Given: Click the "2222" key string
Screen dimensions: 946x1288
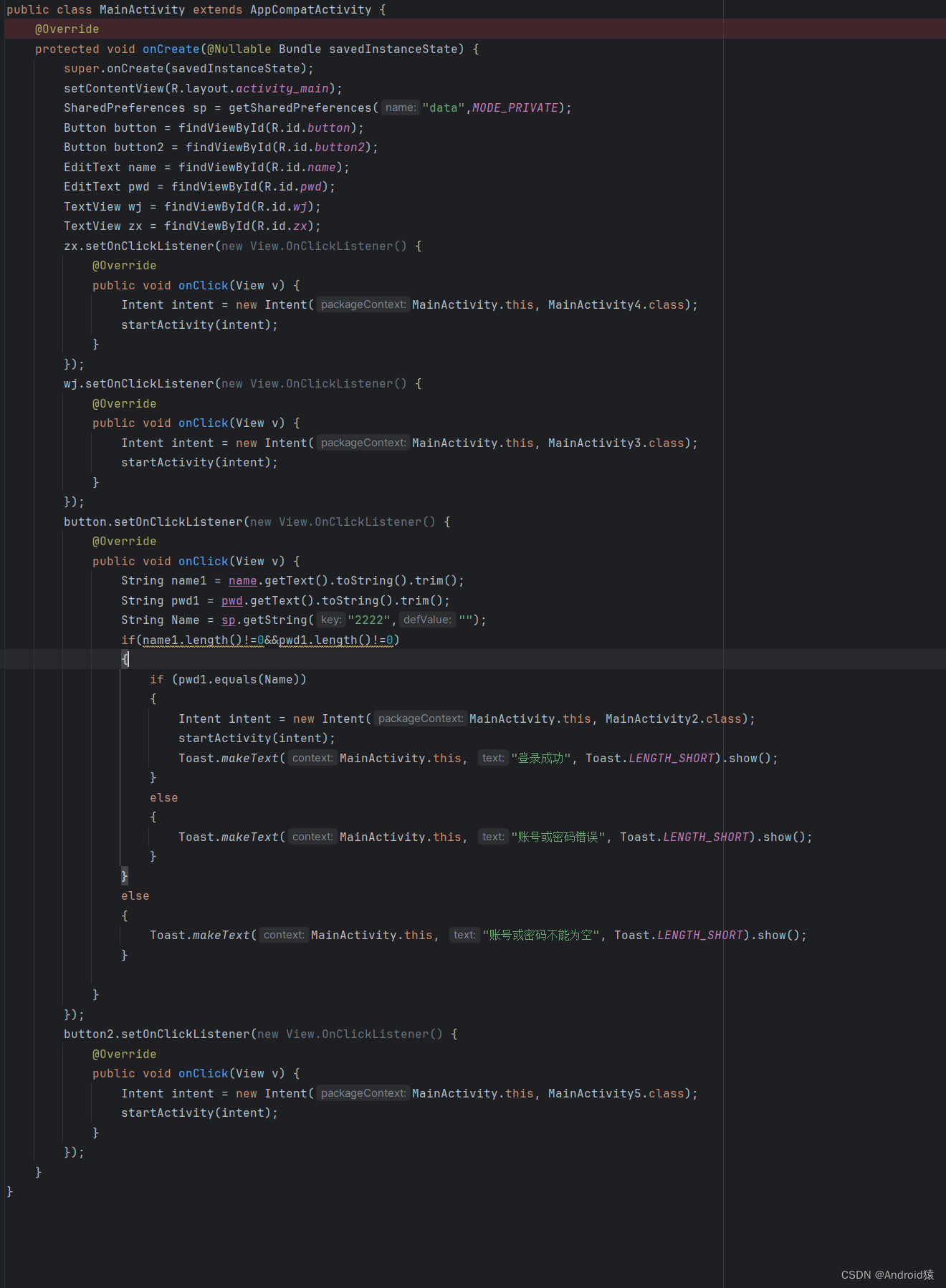Looking at the screenshot, I should click(369, 620).
